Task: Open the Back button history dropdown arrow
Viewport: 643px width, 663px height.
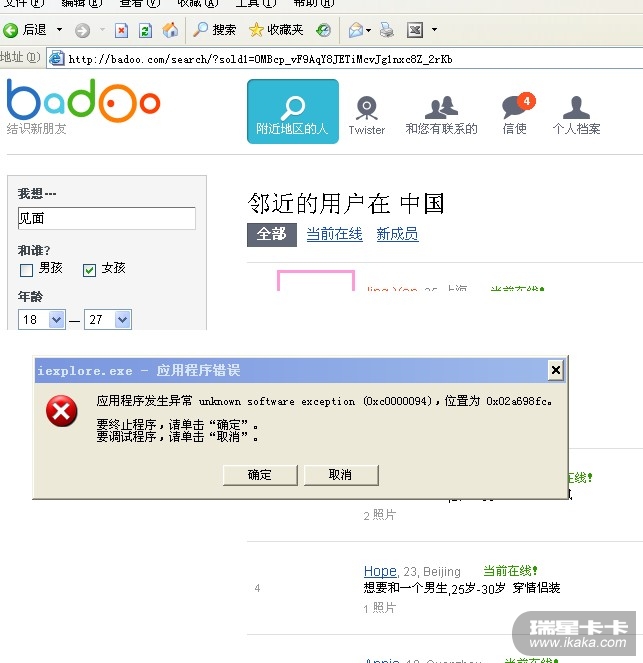Action: pos(60,30)
